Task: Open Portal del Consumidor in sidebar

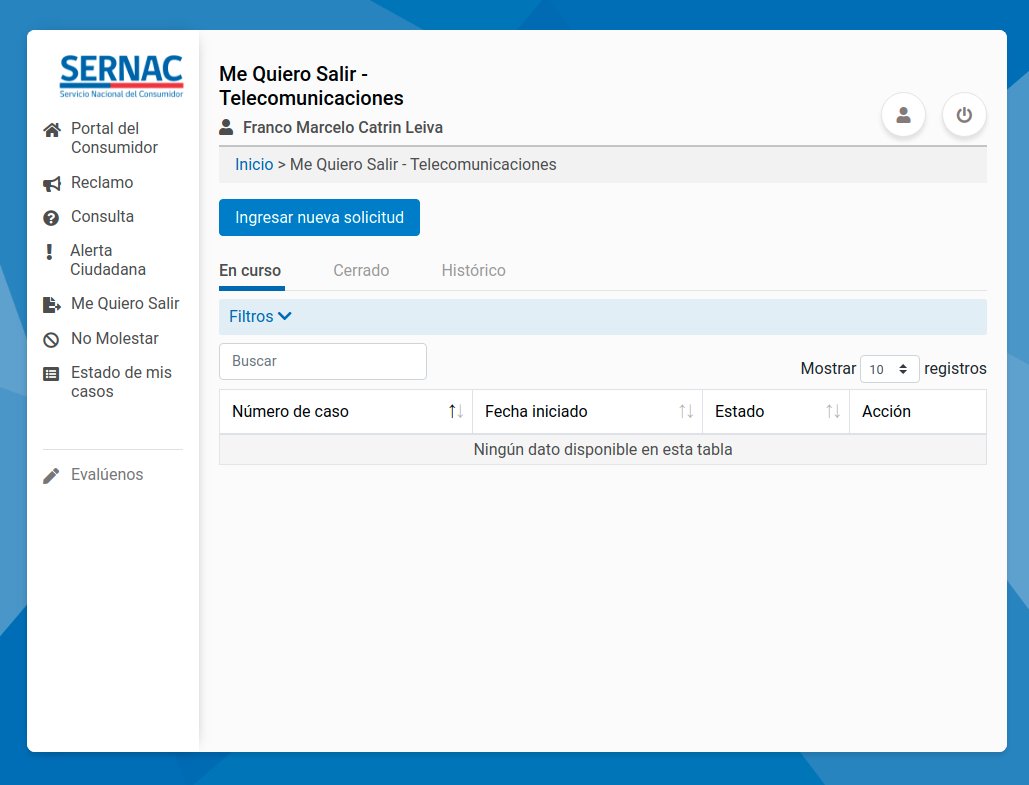Action: [114, 138]
